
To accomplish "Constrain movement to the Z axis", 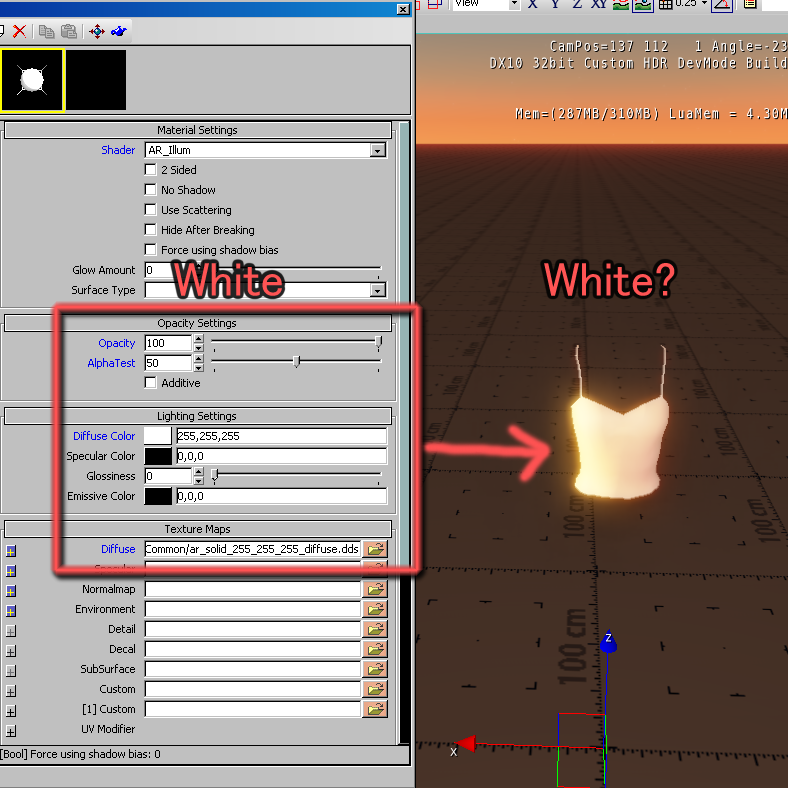I will click(577, 4).
